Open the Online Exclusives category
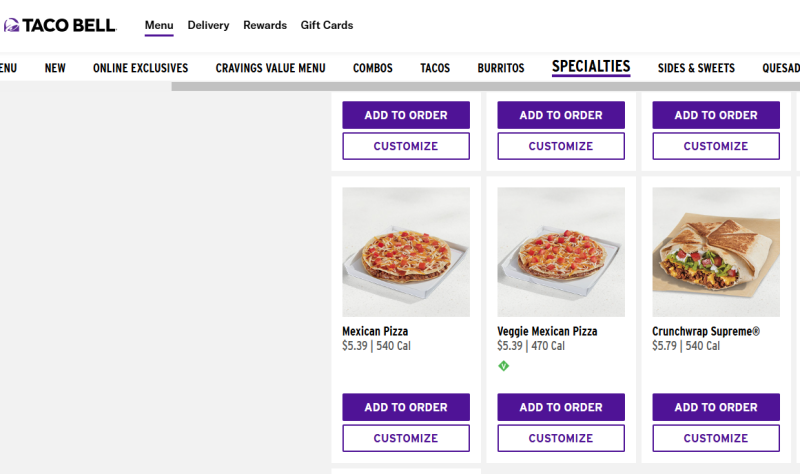800x474 pixels. coord(140,68)
